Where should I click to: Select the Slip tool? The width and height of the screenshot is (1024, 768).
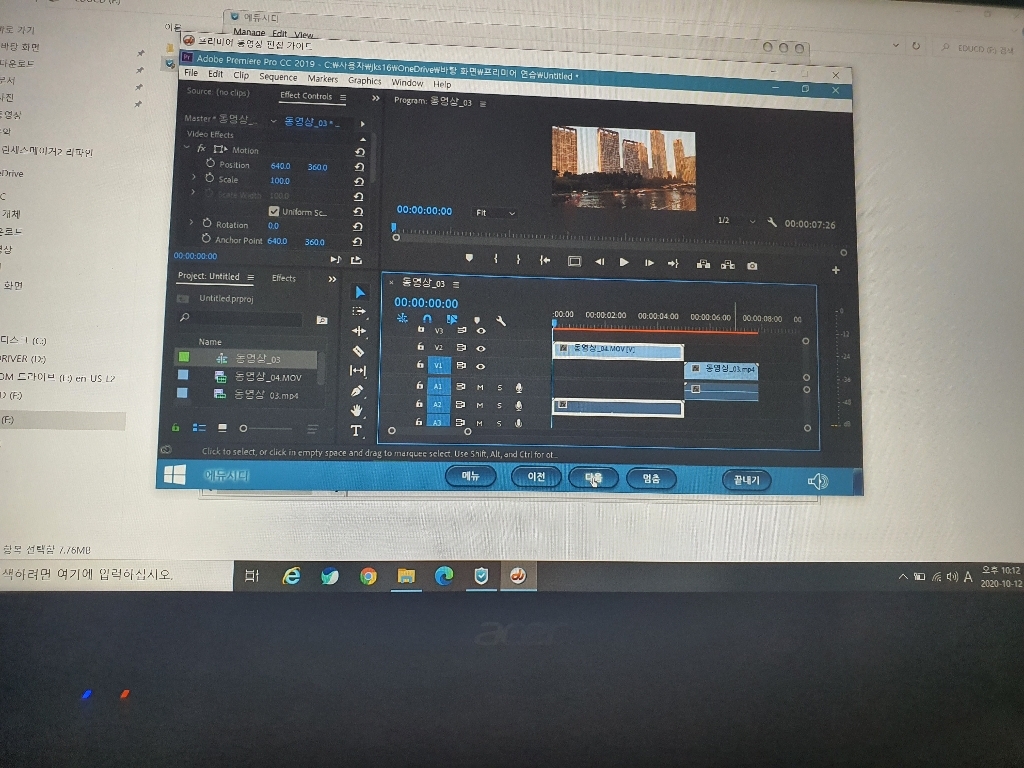click(x=358, y=371)
